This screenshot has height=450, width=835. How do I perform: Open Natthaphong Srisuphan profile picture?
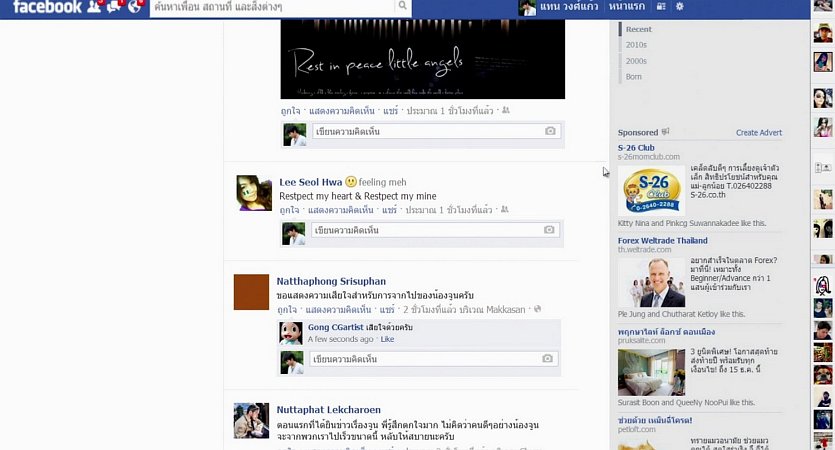coord(251,291)
